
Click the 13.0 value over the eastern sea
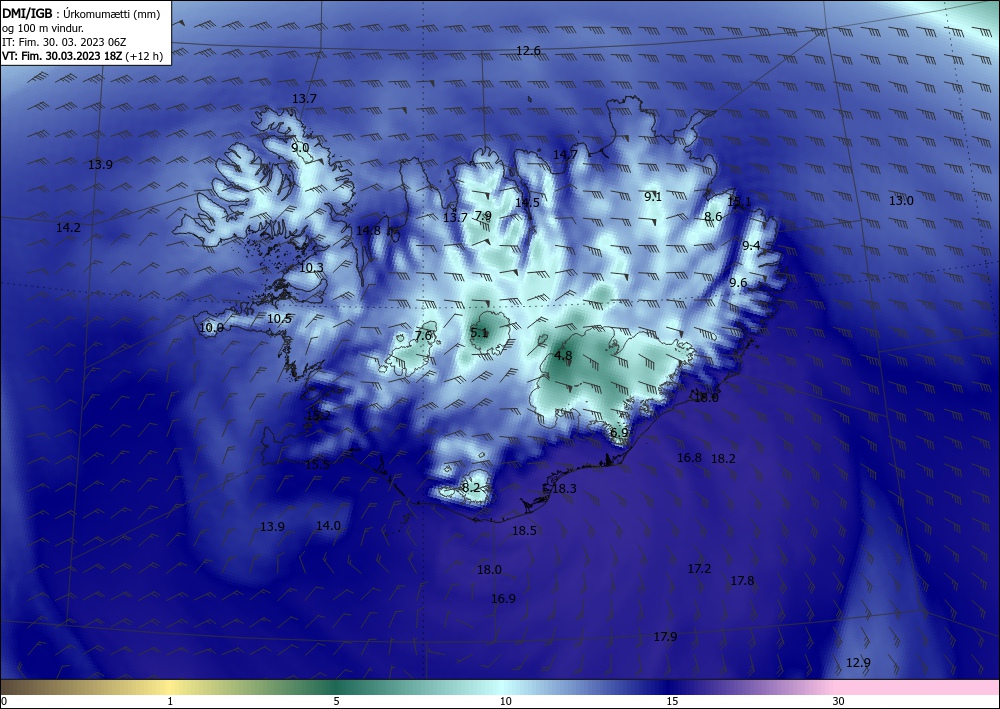tap(901, 201)
